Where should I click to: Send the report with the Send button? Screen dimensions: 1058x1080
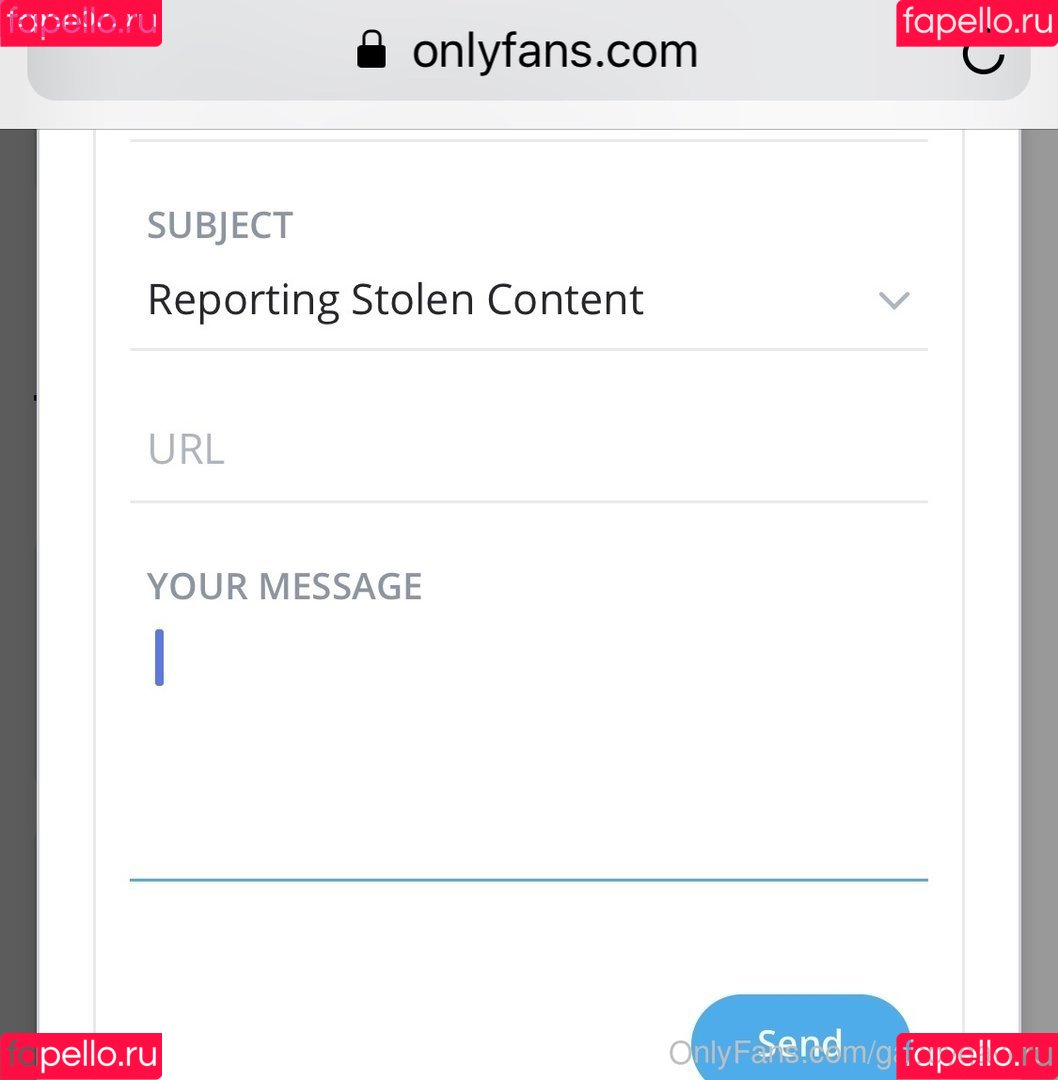coord(800,1037)
